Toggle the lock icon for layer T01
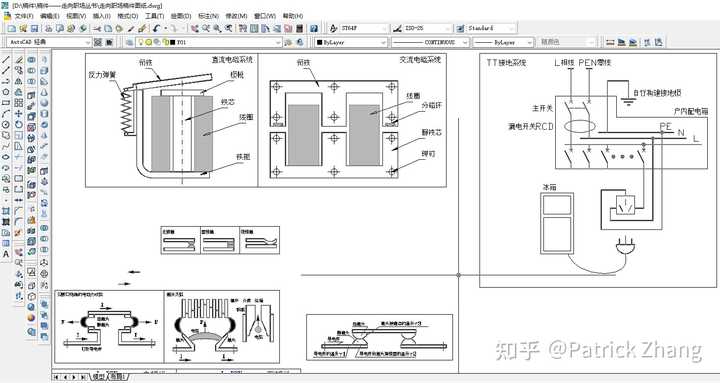The width and height of the screenshot is (720, 383). coord(165,42)
